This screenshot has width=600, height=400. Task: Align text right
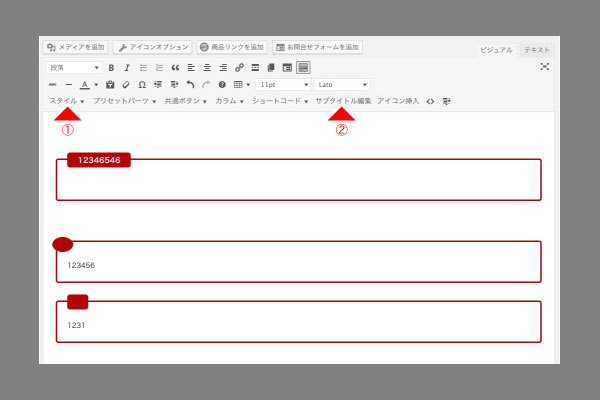[223, 68]
